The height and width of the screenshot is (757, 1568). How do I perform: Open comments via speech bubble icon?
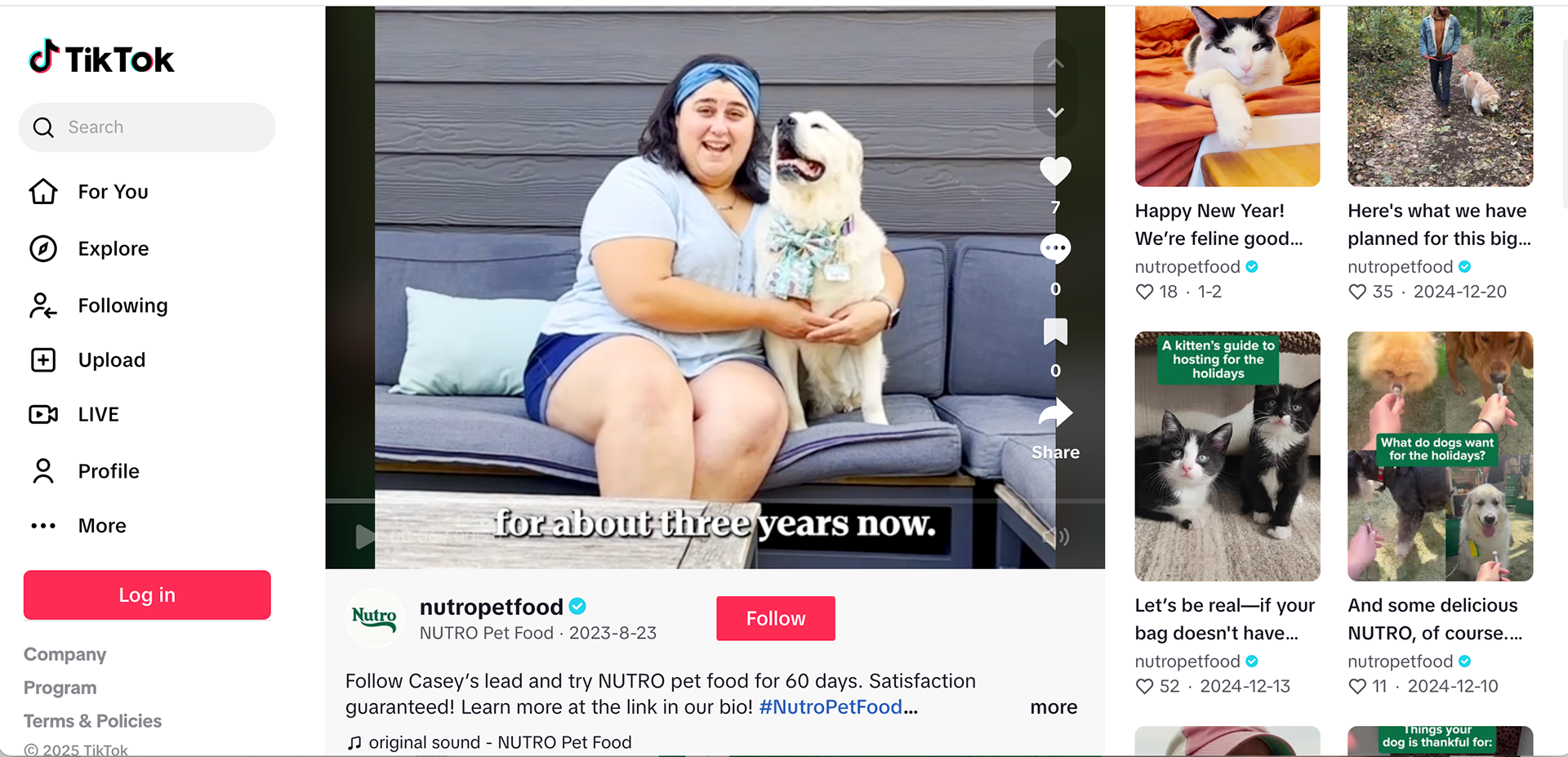click(x=1055, y=248)
